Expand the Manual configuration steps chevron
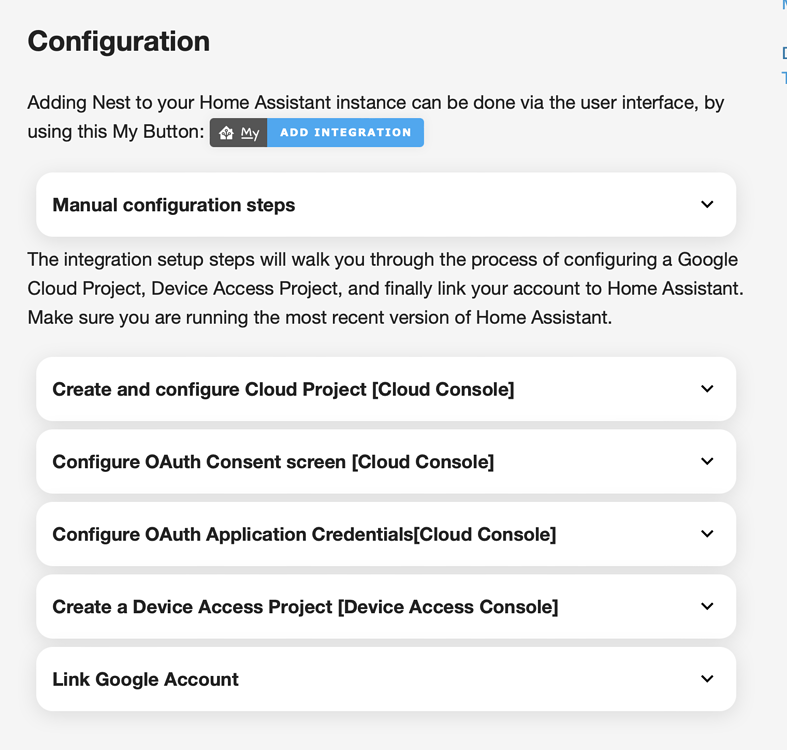The width and height of the screenshot is (787, 750). [x=707, y=204]
